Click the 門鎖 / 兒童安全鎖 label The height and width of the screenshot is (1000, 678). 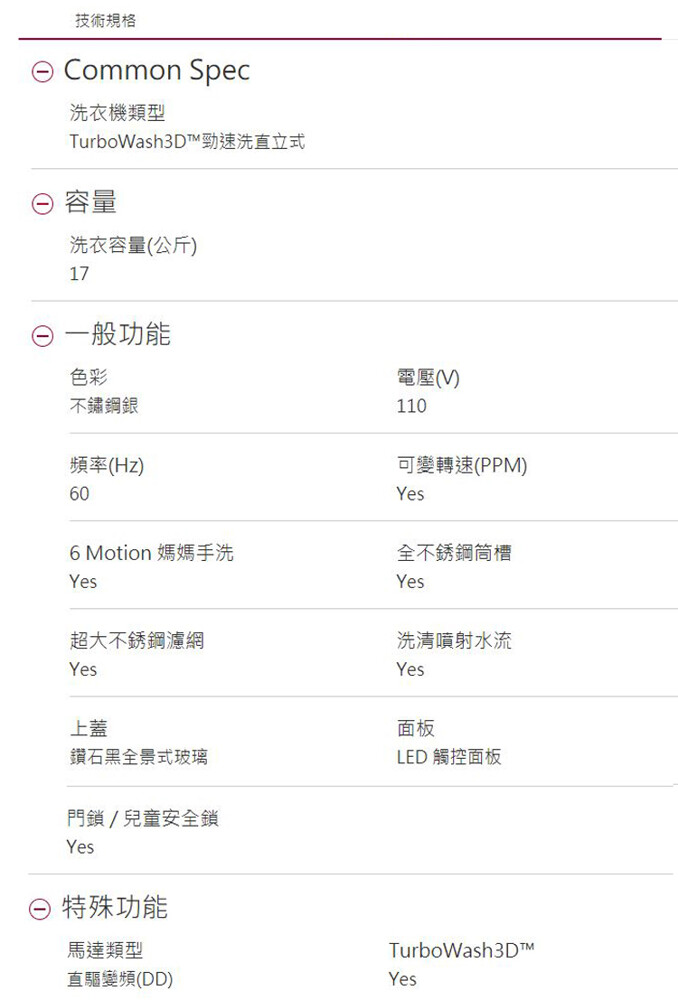(x=143, y=818)
